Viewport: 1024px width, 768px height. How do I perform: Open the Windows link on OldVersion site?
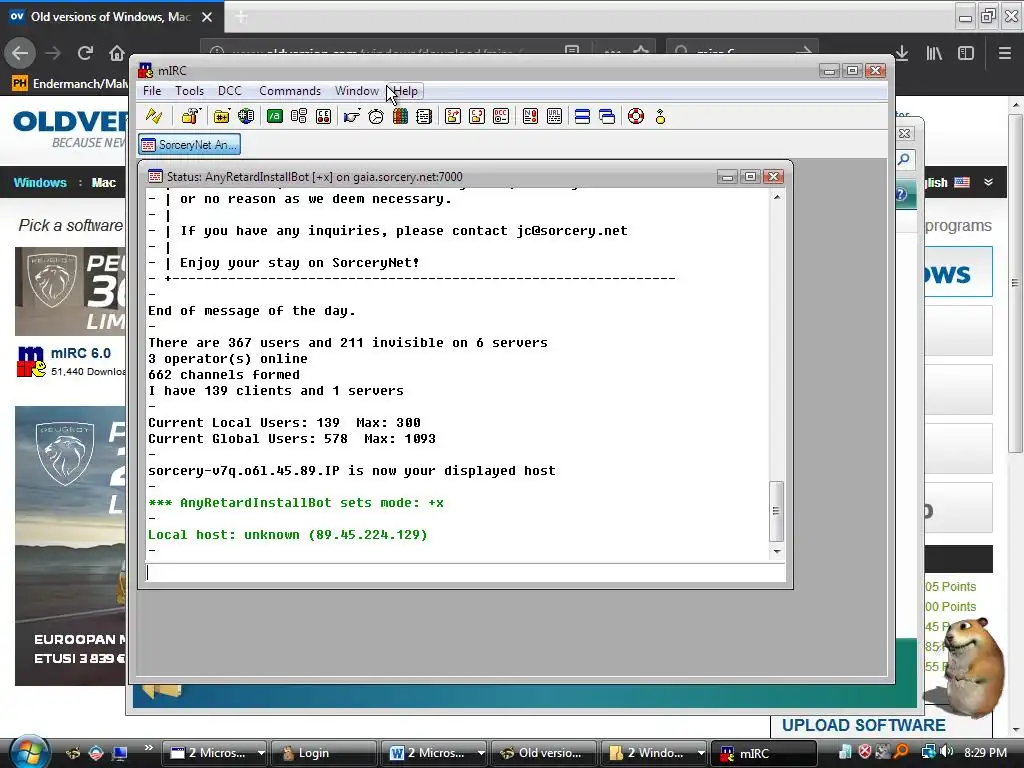(40, 183)
